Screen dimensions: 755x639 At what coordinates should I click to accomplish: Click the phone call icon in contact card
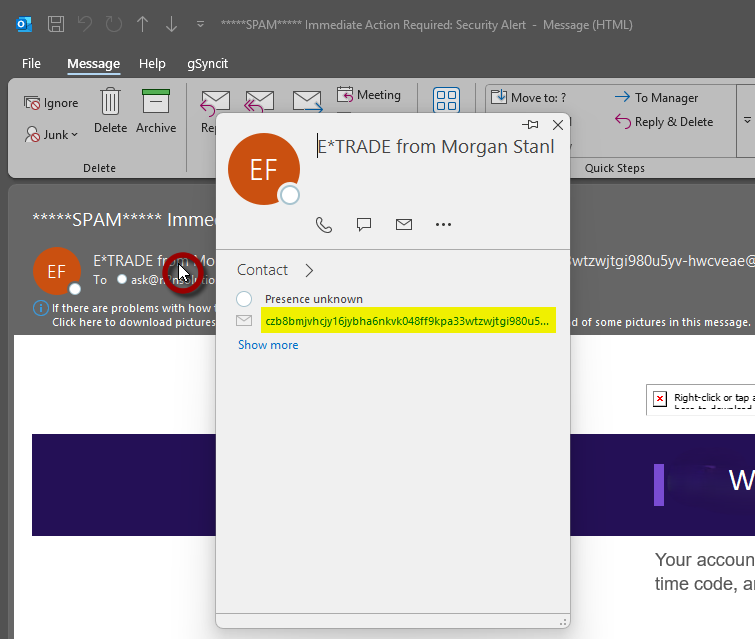324,225
